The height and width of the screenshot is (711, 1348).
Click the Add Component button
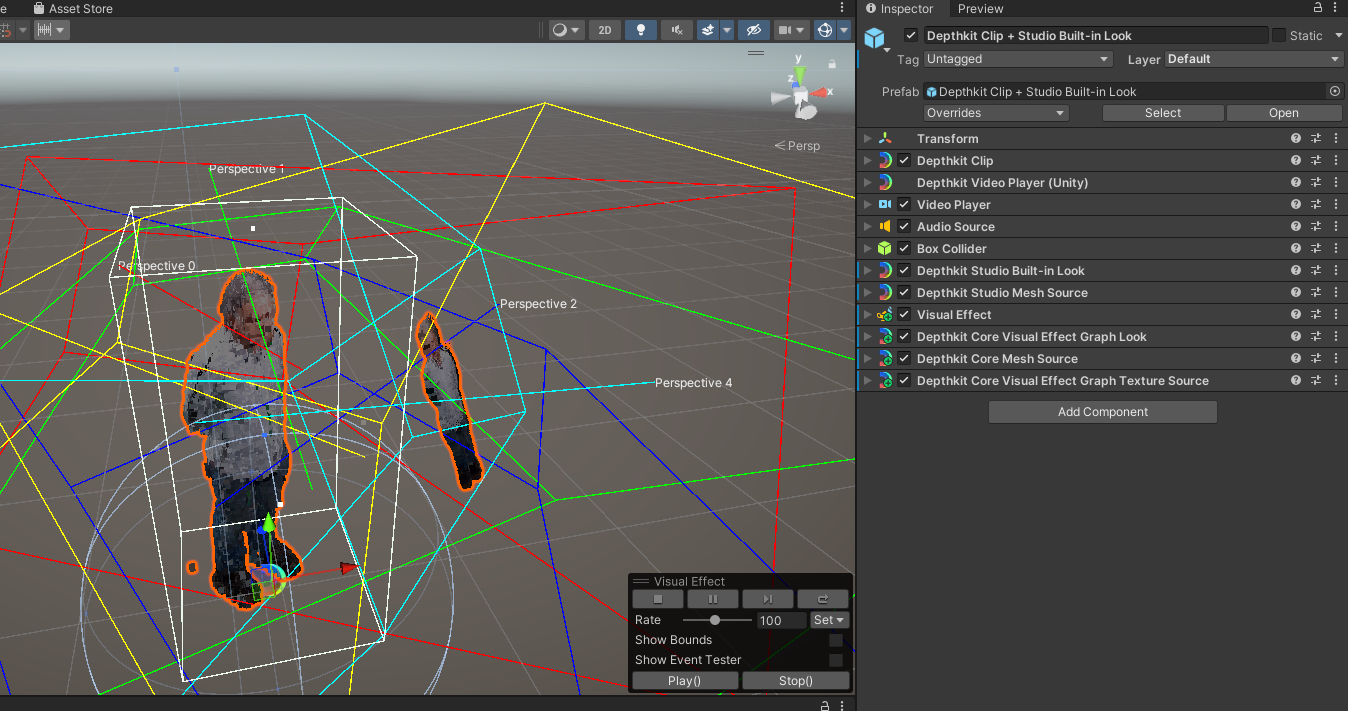coord(1102,412)
